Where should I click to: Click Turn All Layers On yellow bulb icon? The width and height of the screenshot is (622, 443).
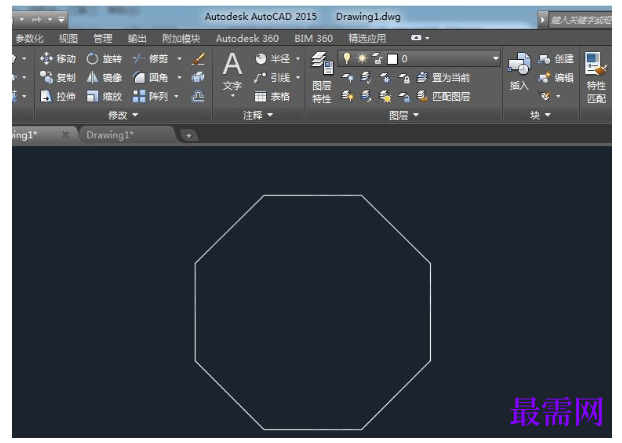(x=347, y=96)
